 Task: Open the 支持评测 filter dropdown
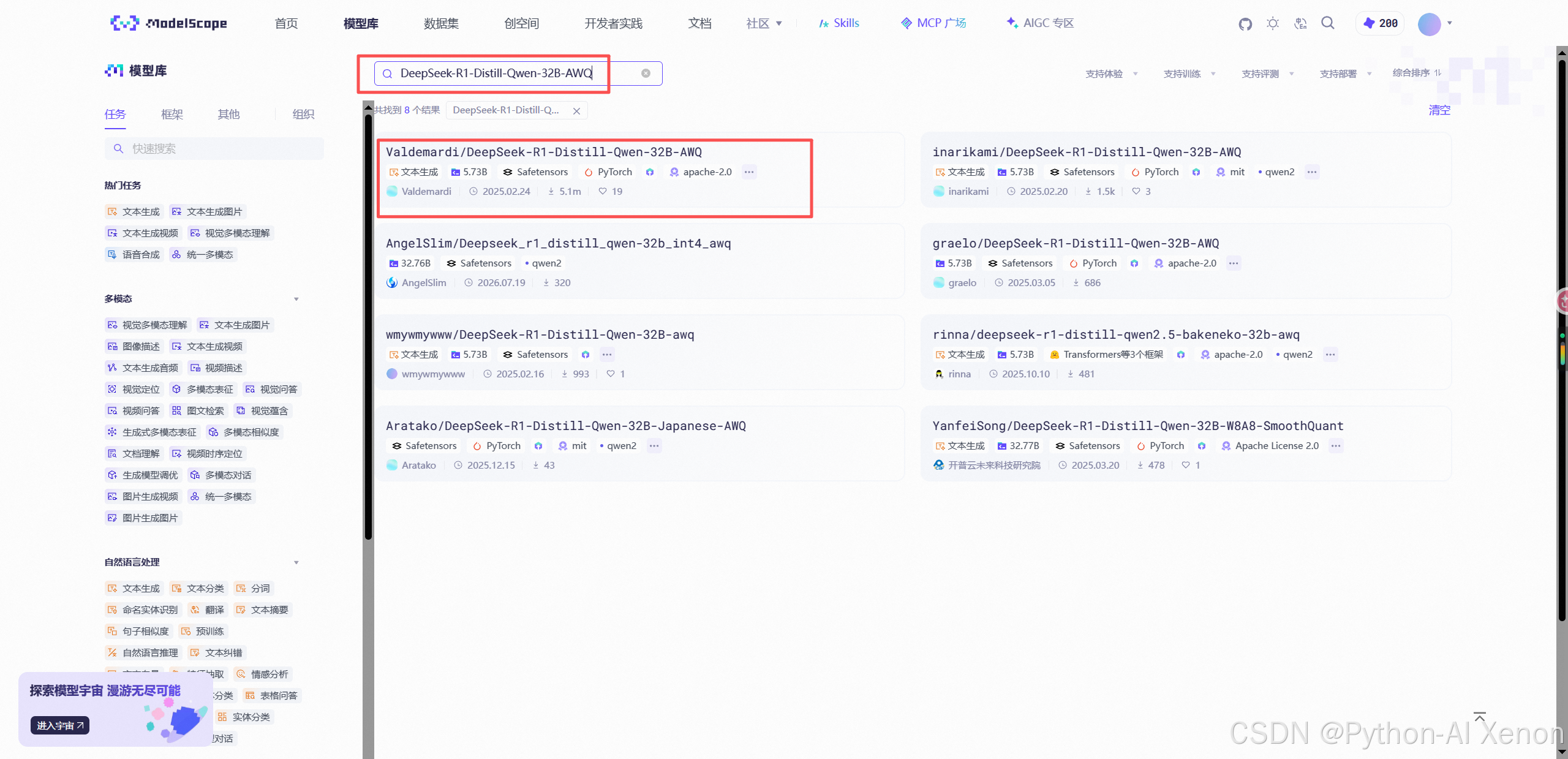[x=1268, y=74]
